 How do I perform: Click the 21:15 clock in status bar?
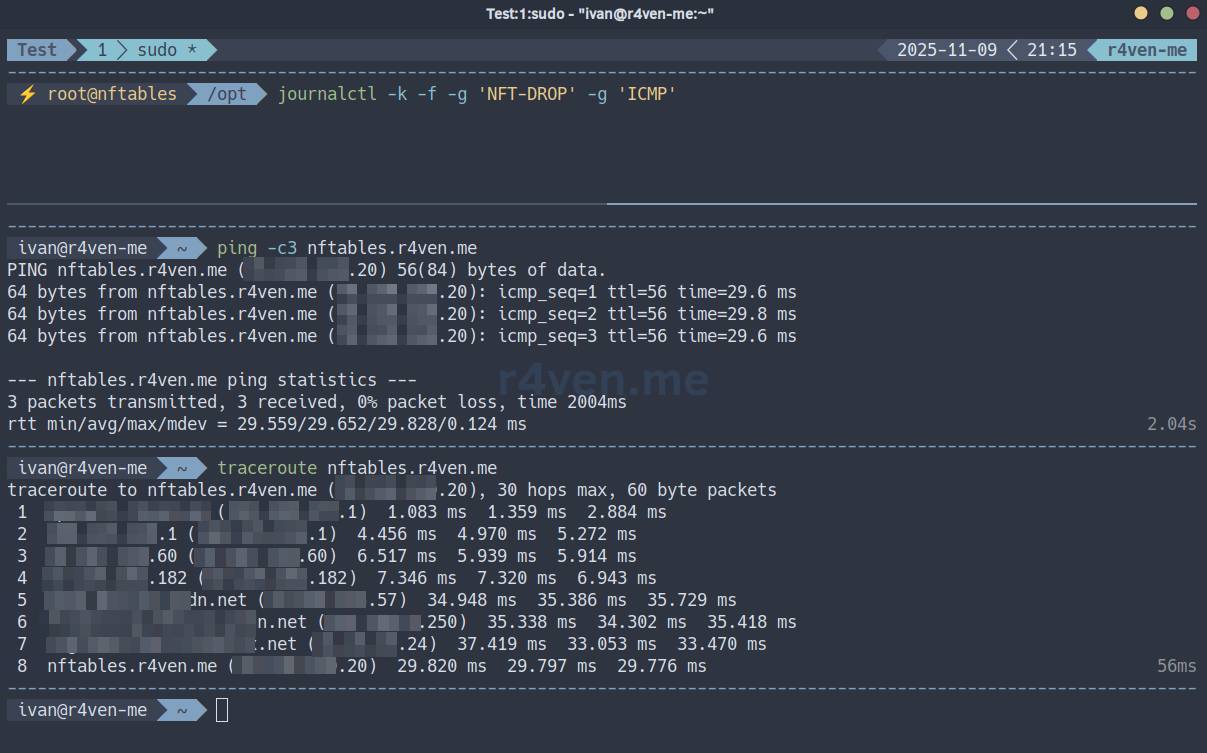1051,50
